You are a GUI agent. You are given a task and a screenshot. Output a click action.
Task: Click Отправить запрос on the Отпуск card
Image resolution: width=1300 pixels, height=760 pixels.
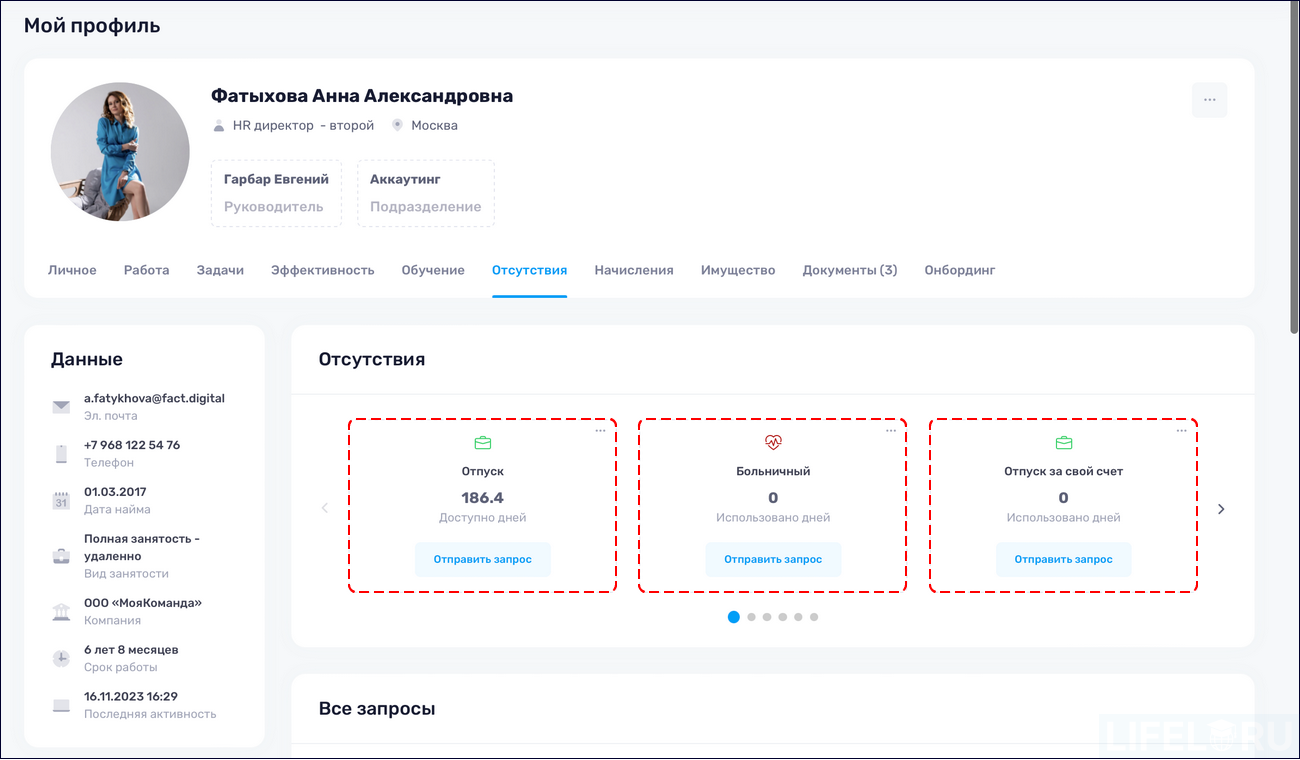click(x=483, y=559)
